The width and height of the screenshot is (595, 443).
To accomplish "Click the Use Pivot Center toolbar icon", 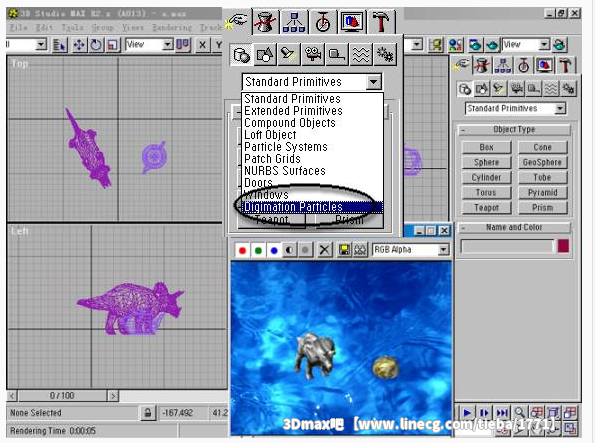I will coord(183,45).
